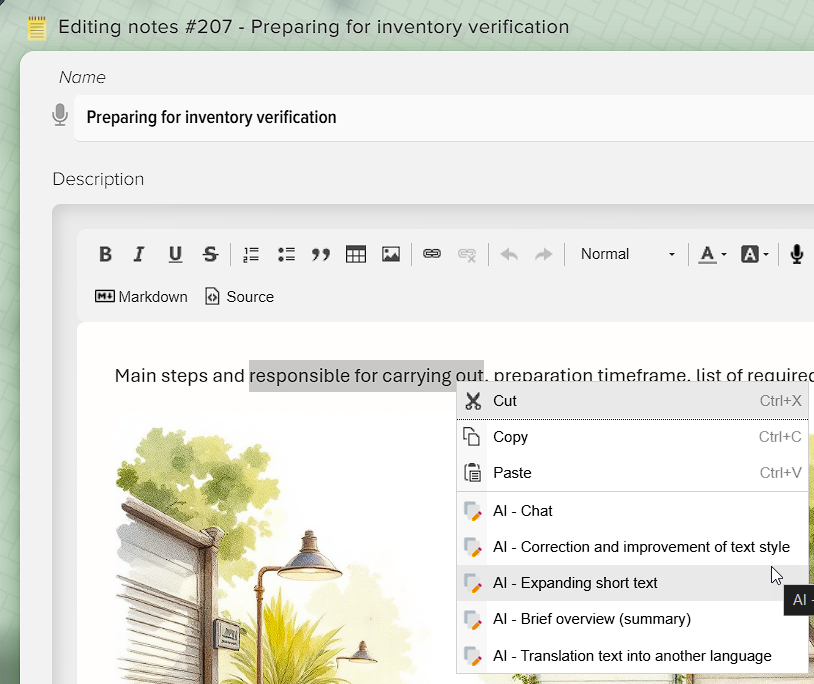The image size is (814, 684).
Task: Click the Description label
Action: 98,179
